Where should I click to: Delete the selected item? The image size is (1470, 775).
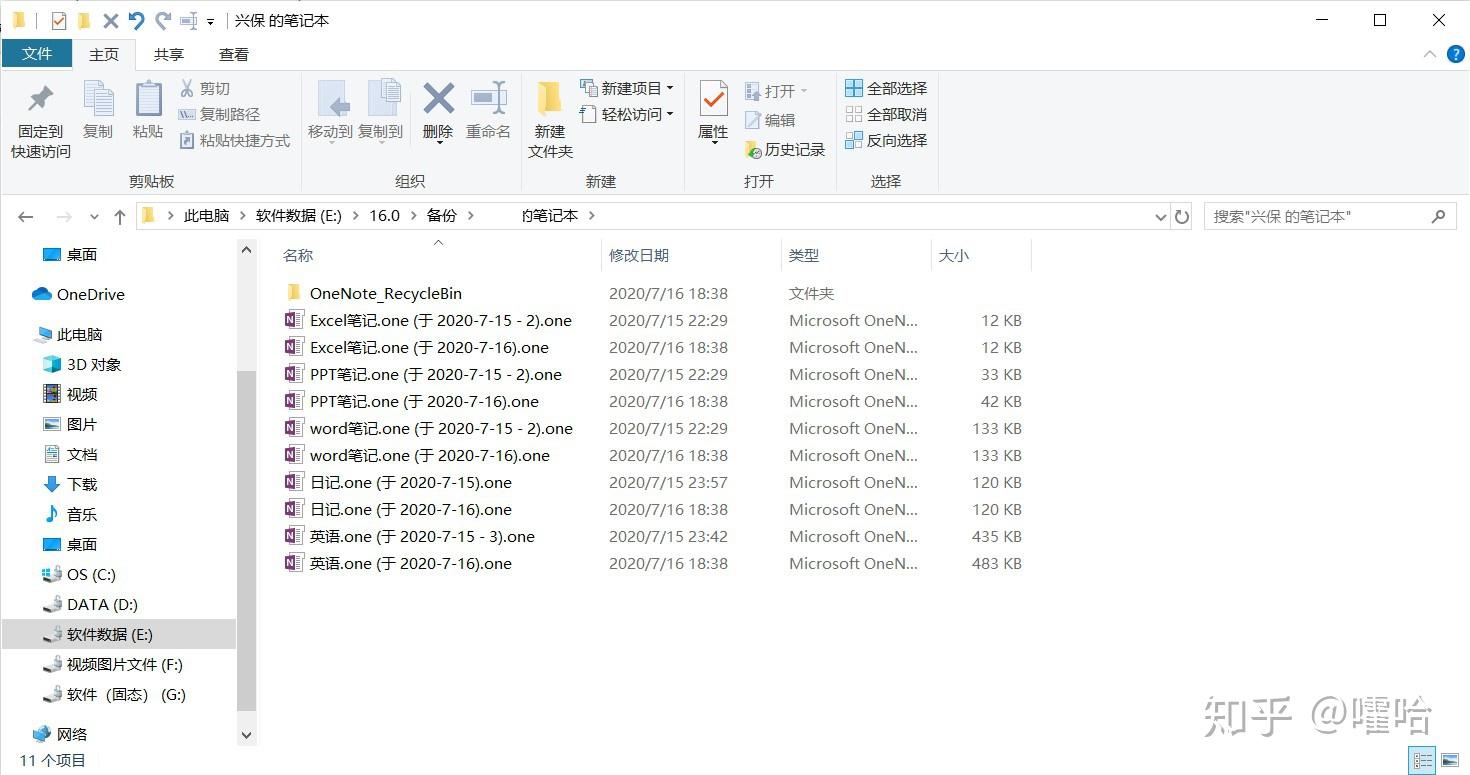tap(438, 111)
